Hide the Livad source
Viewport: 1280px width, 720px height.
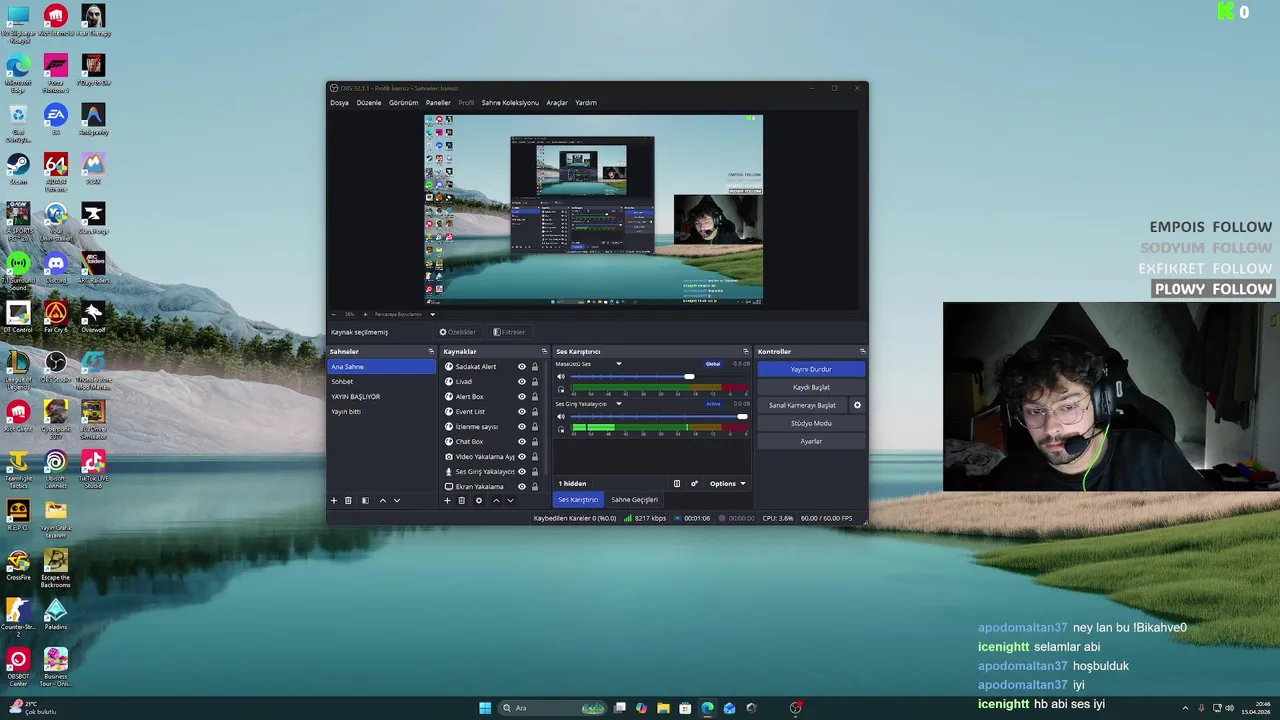pos(521,382)
